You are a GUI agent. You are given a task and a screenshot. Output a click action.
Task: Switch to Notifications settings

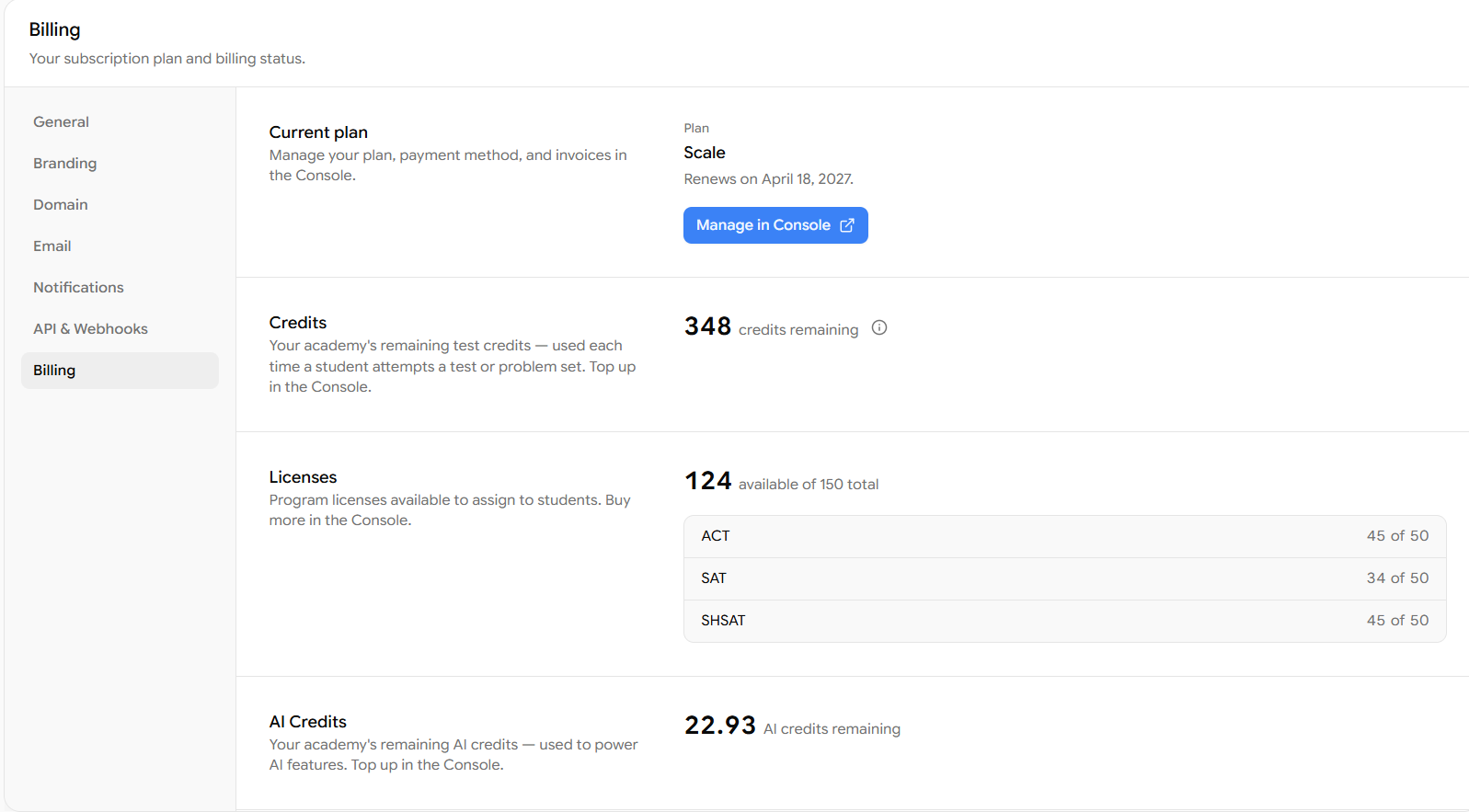120,288
